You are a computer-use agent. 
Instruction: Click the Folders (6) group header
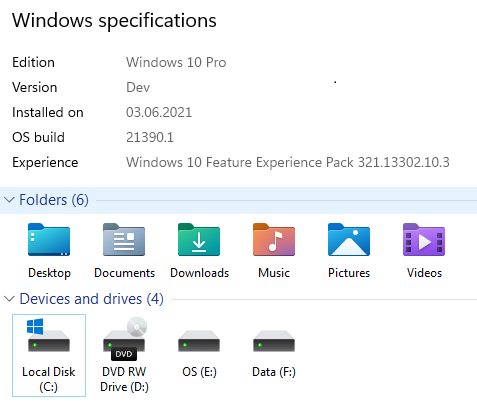coord(54,200)
